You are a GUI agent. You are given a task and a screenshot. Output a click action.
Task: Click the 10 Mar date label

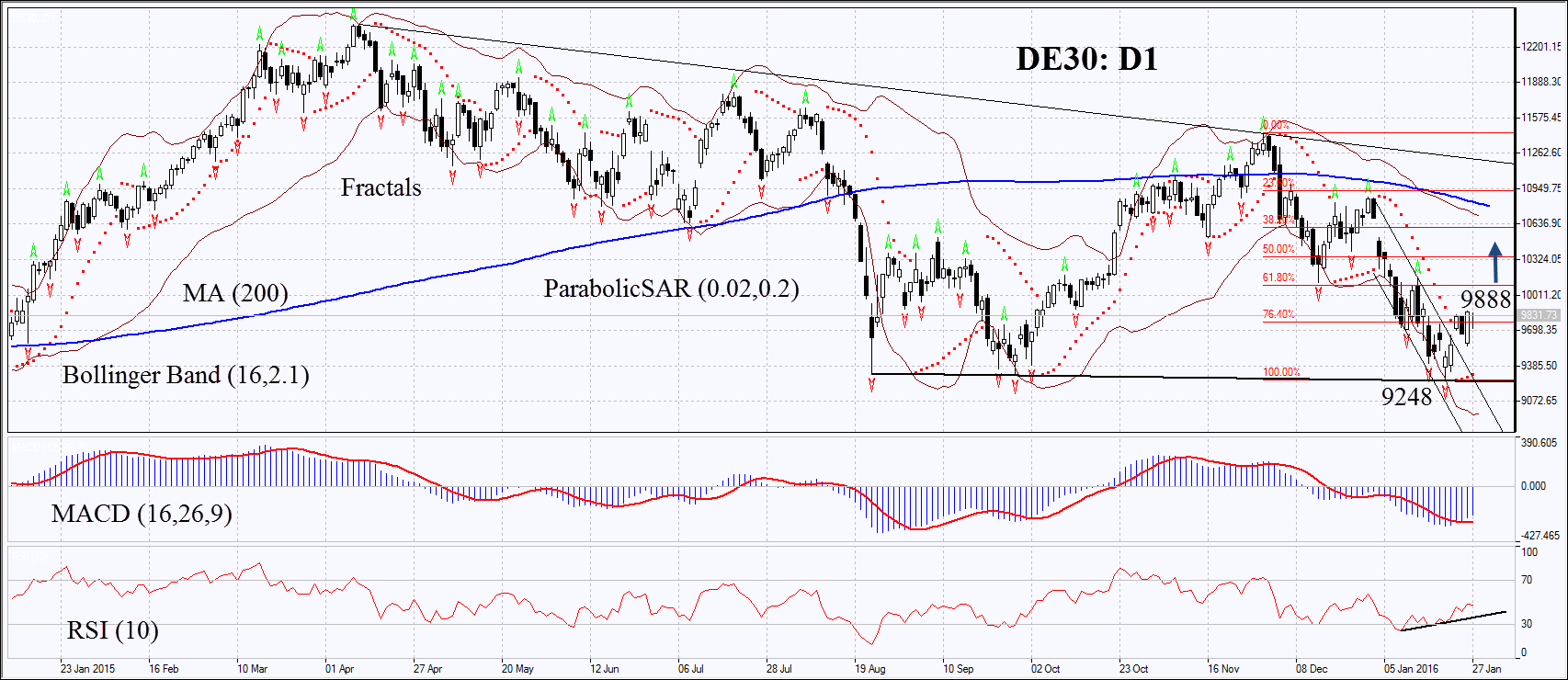point(253,668)
